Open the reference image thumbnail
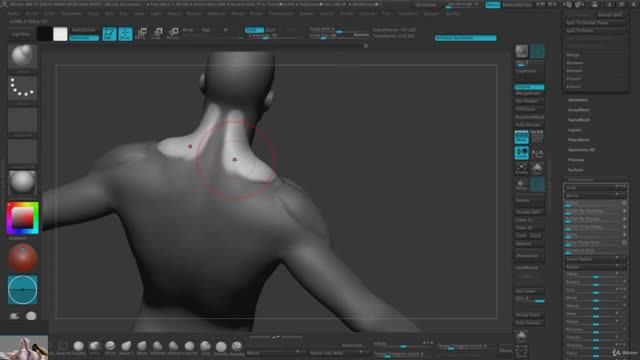This screenshot has height=360, width=640. (x=24, y=347)
